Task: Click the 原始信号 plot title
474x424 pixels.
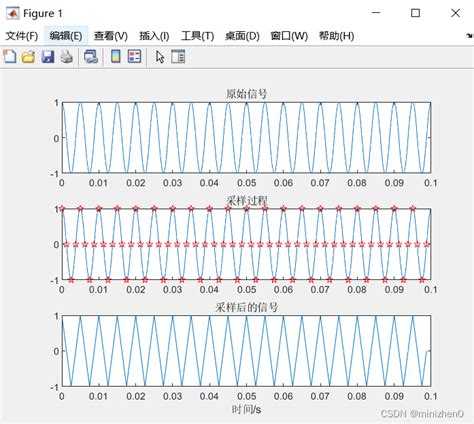Action: click(x=246, y=94)
